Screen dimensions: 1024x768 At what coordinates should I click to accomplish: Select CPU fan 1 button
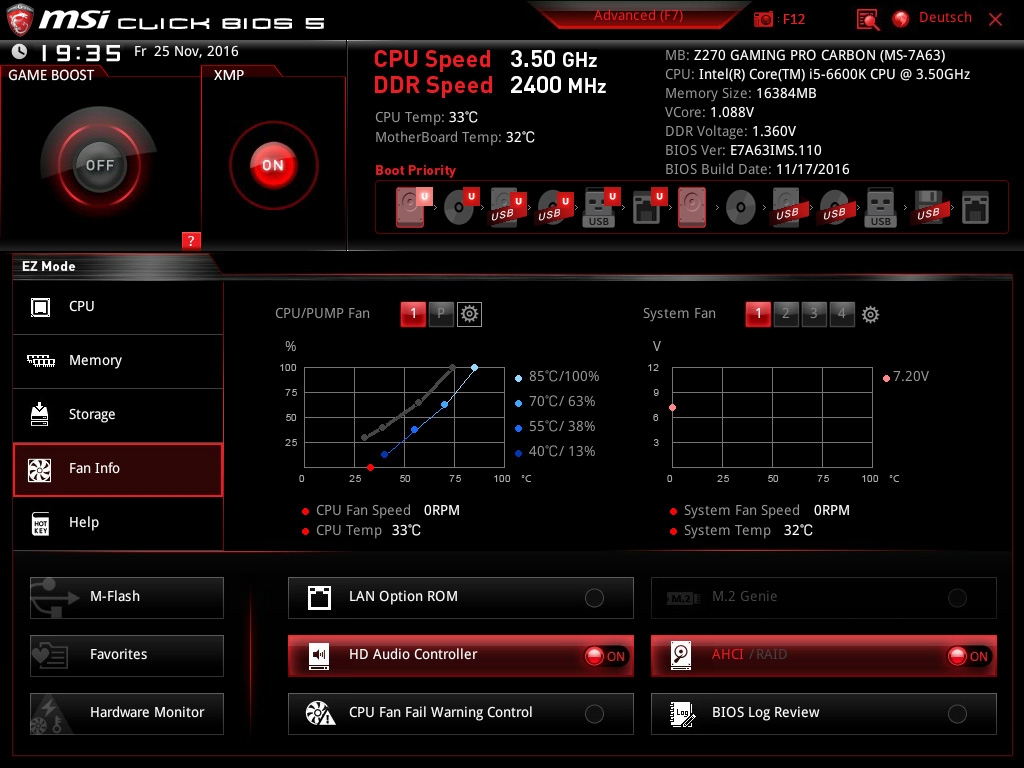pyautogui.click(x=413, y=314)
